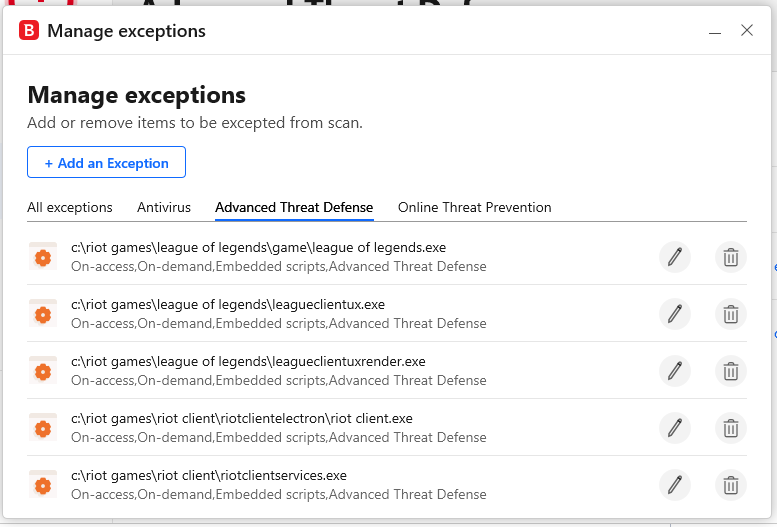Select path ending in riotclientelectron\riot client.exe
Image resolution: width=777 pixels, height=527 pixels.
point(242,418)
